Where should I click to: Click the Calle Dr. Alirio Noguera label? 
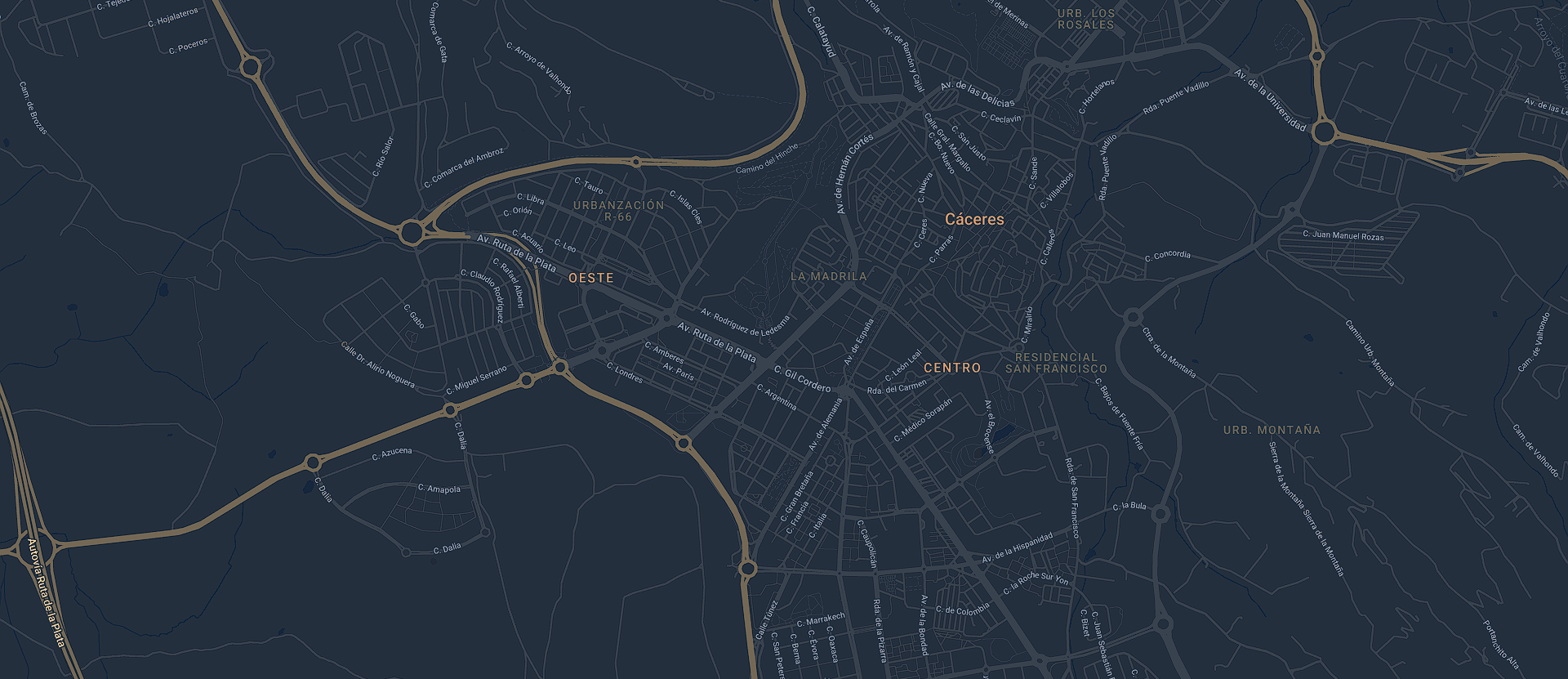tap(378, 365)
